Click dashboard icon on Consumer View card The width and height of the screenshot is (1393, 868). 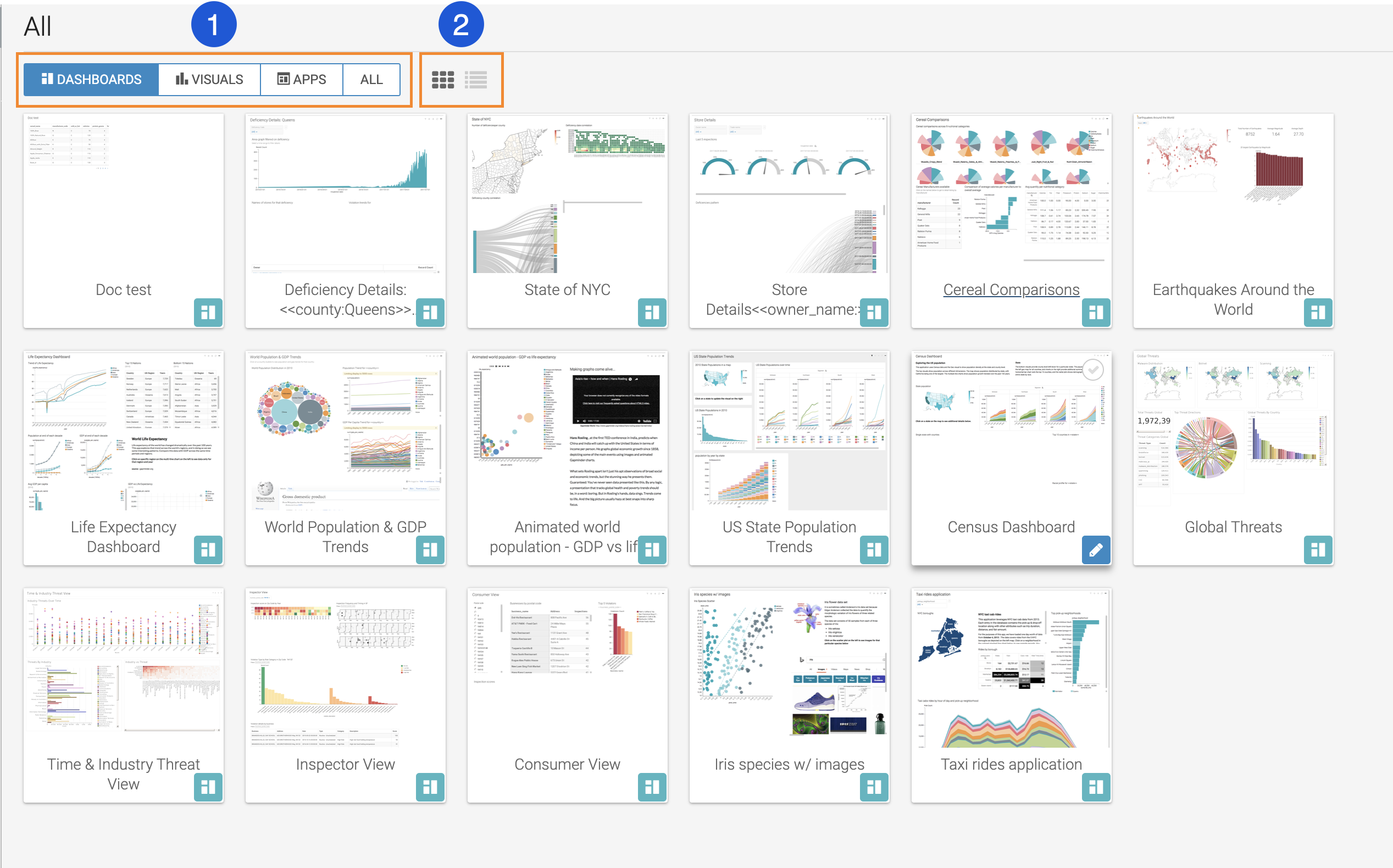tap(652, 787)
